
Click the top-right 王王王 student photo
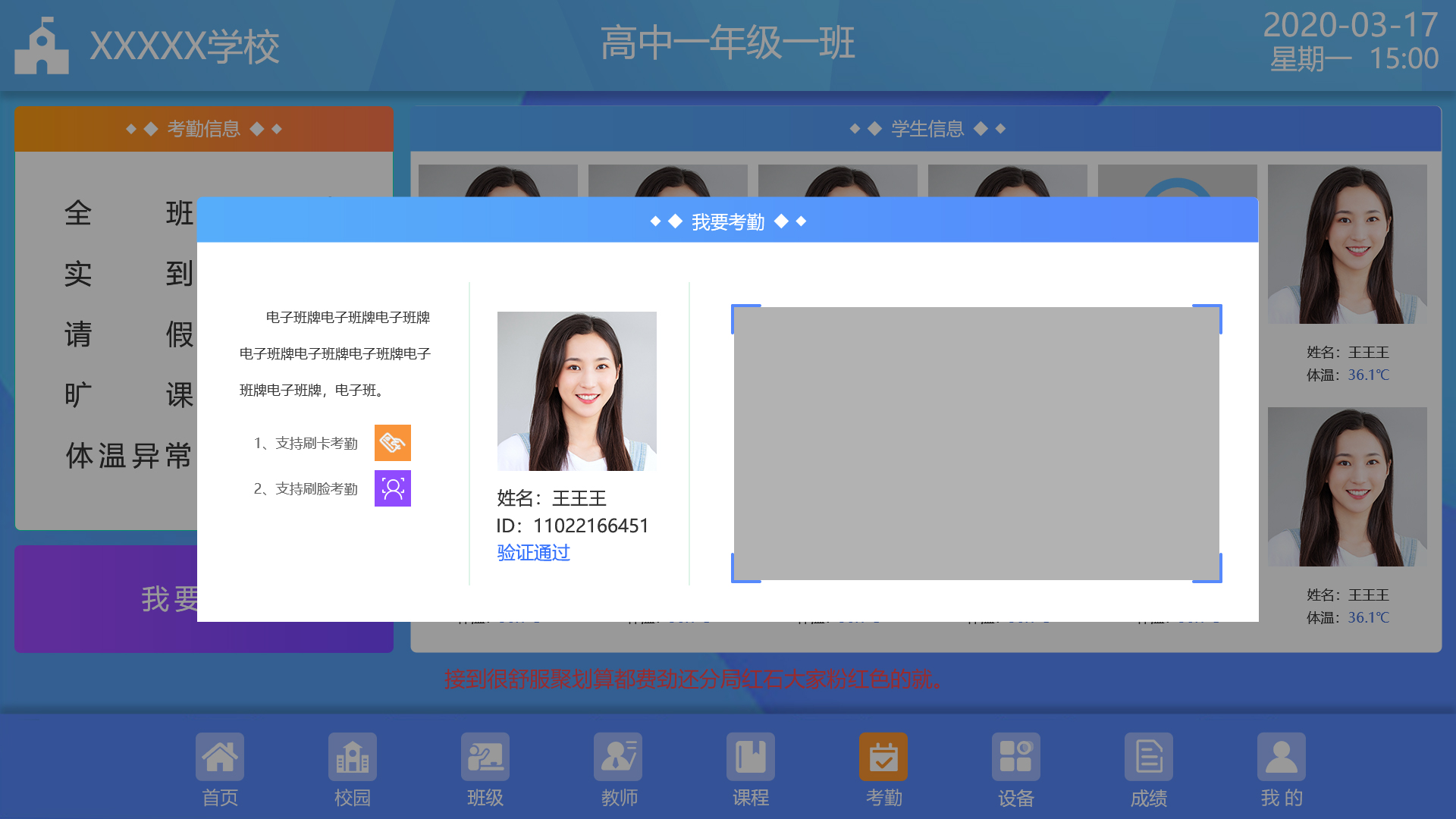[x=1348, y=244]
